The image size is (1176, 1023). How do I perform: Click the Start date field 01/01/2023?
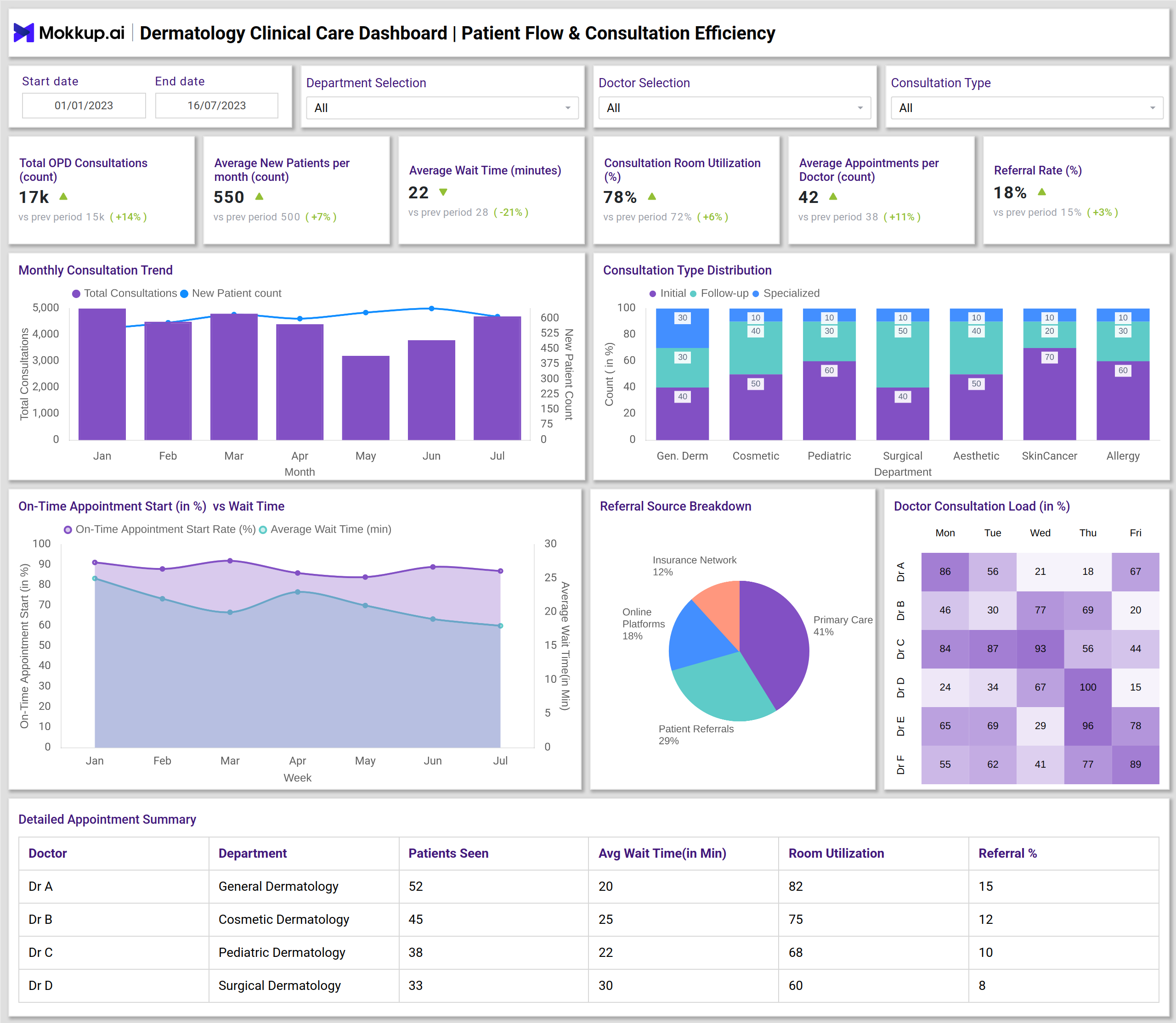point(84,106)
